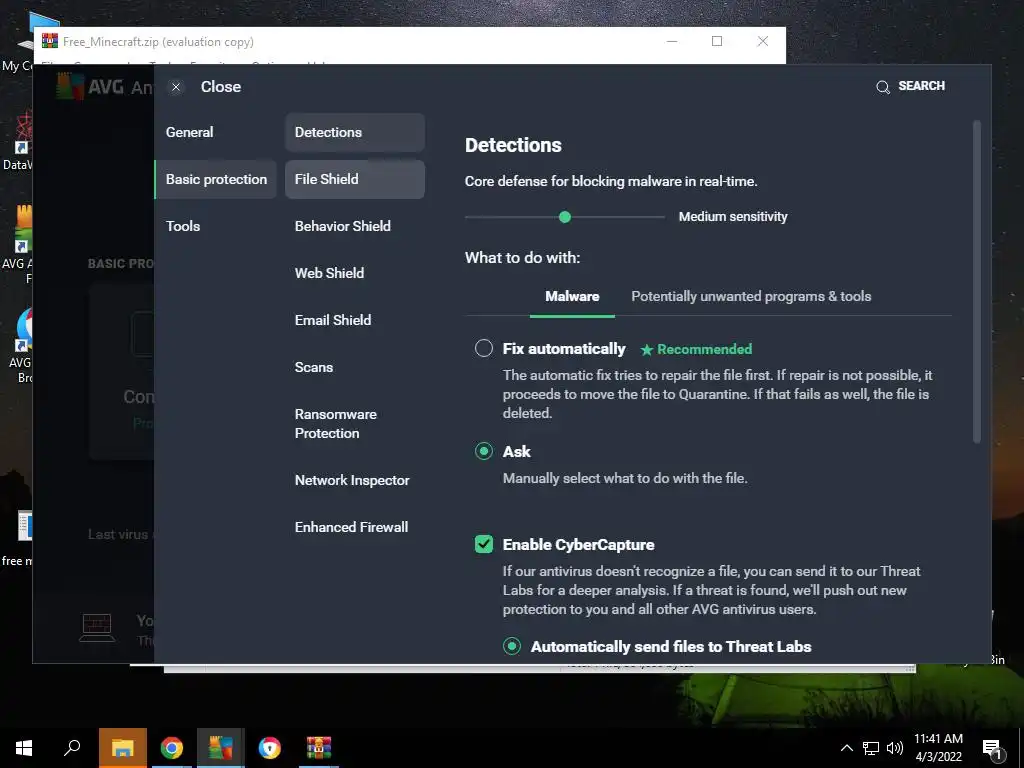Open the Tools settings category
This screenshot has width=1024, height=768.
click(x=183, y=226)
